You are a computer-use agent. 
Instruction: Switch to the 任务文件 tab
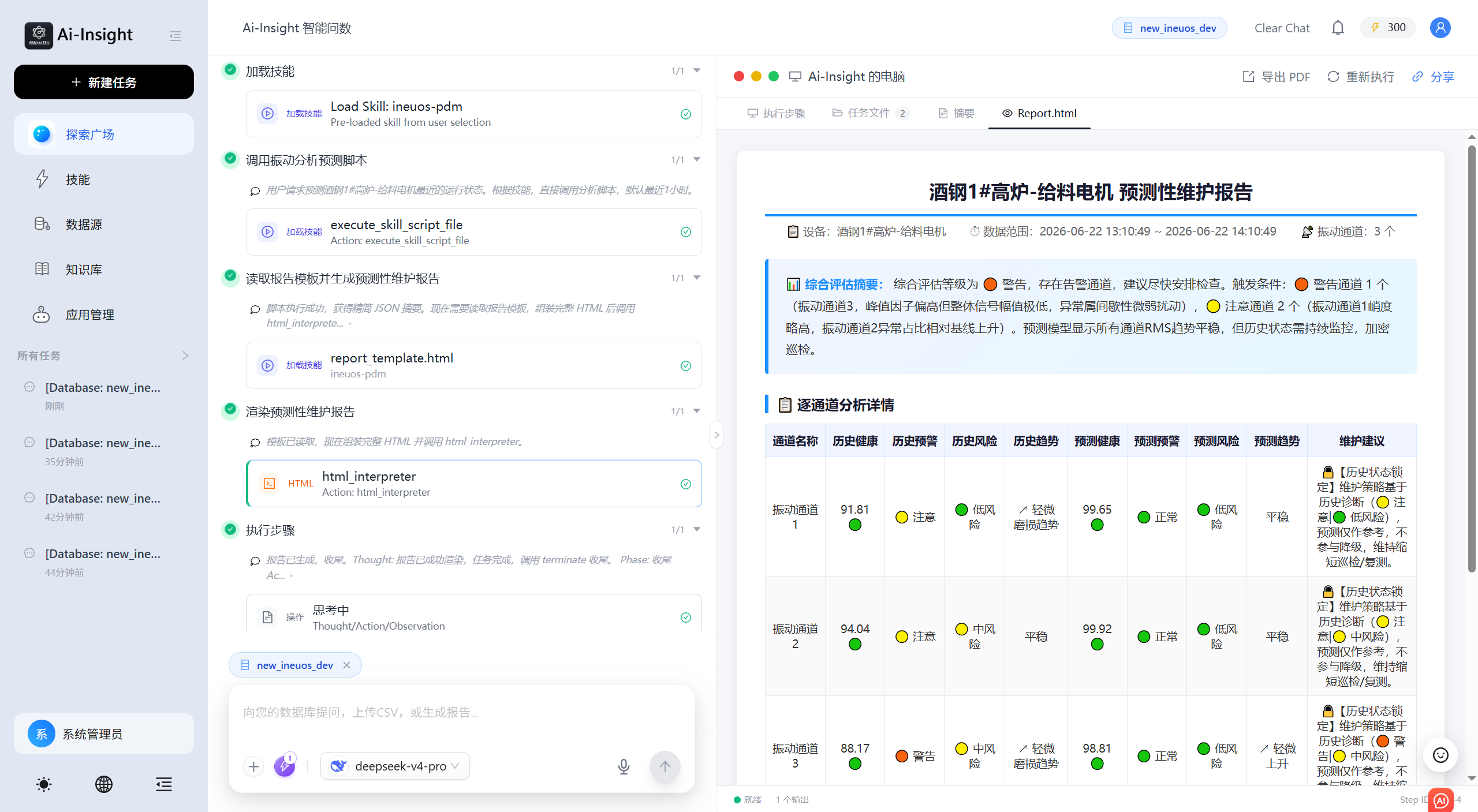tap(870, 113)
